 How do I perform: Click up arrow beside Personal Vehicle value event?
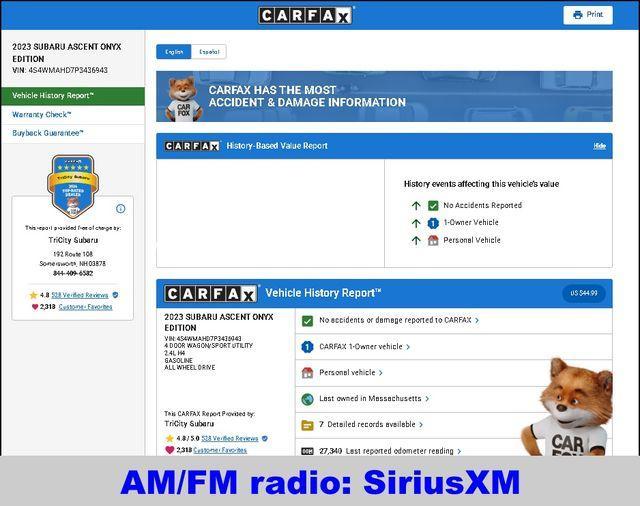point(416,240)
